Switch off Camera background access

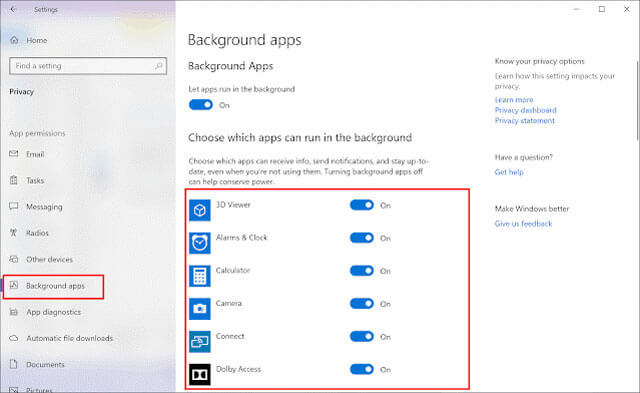point(362,303)
